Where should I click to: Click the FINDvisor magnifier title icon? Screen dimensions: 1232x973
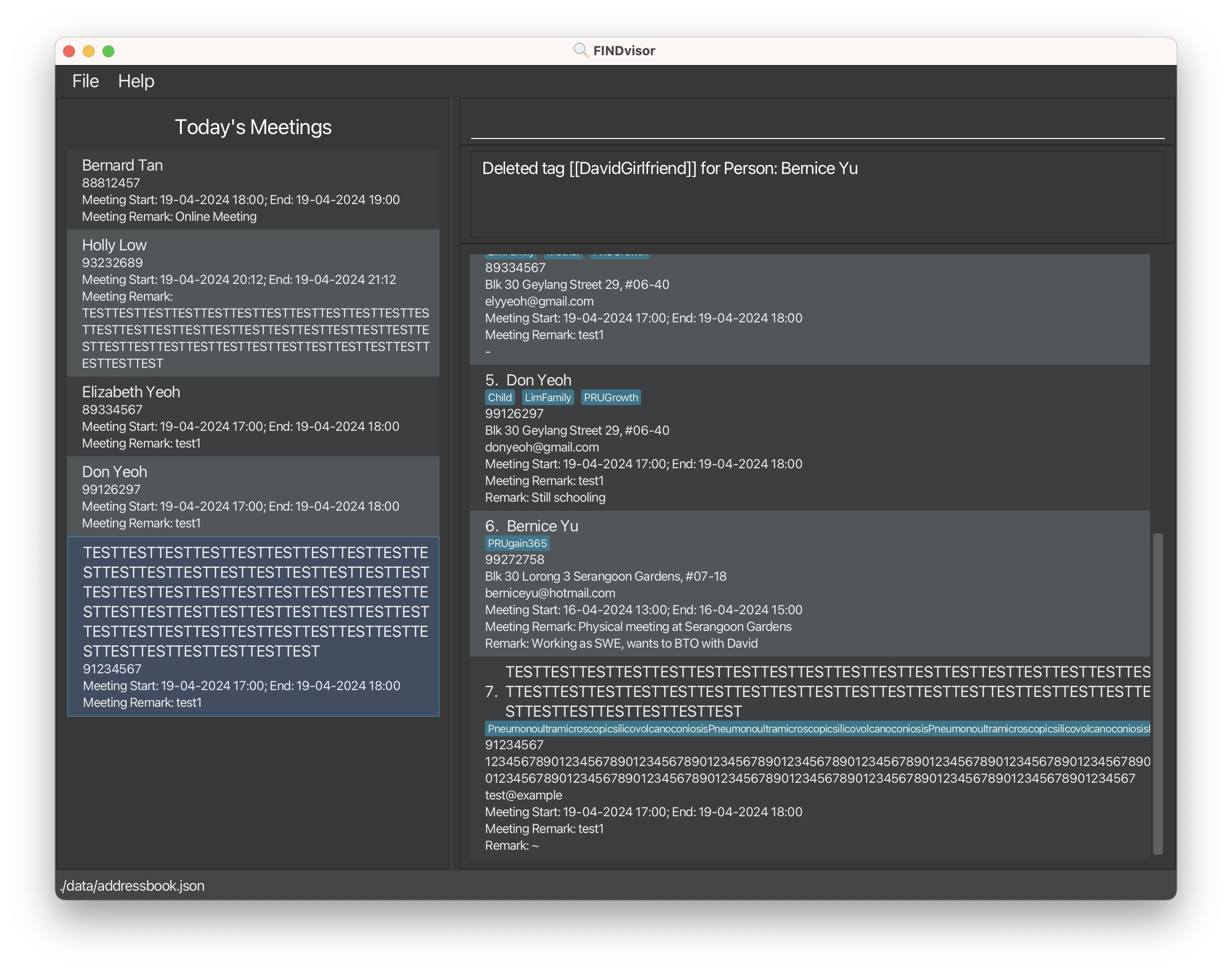pos(580,50)
